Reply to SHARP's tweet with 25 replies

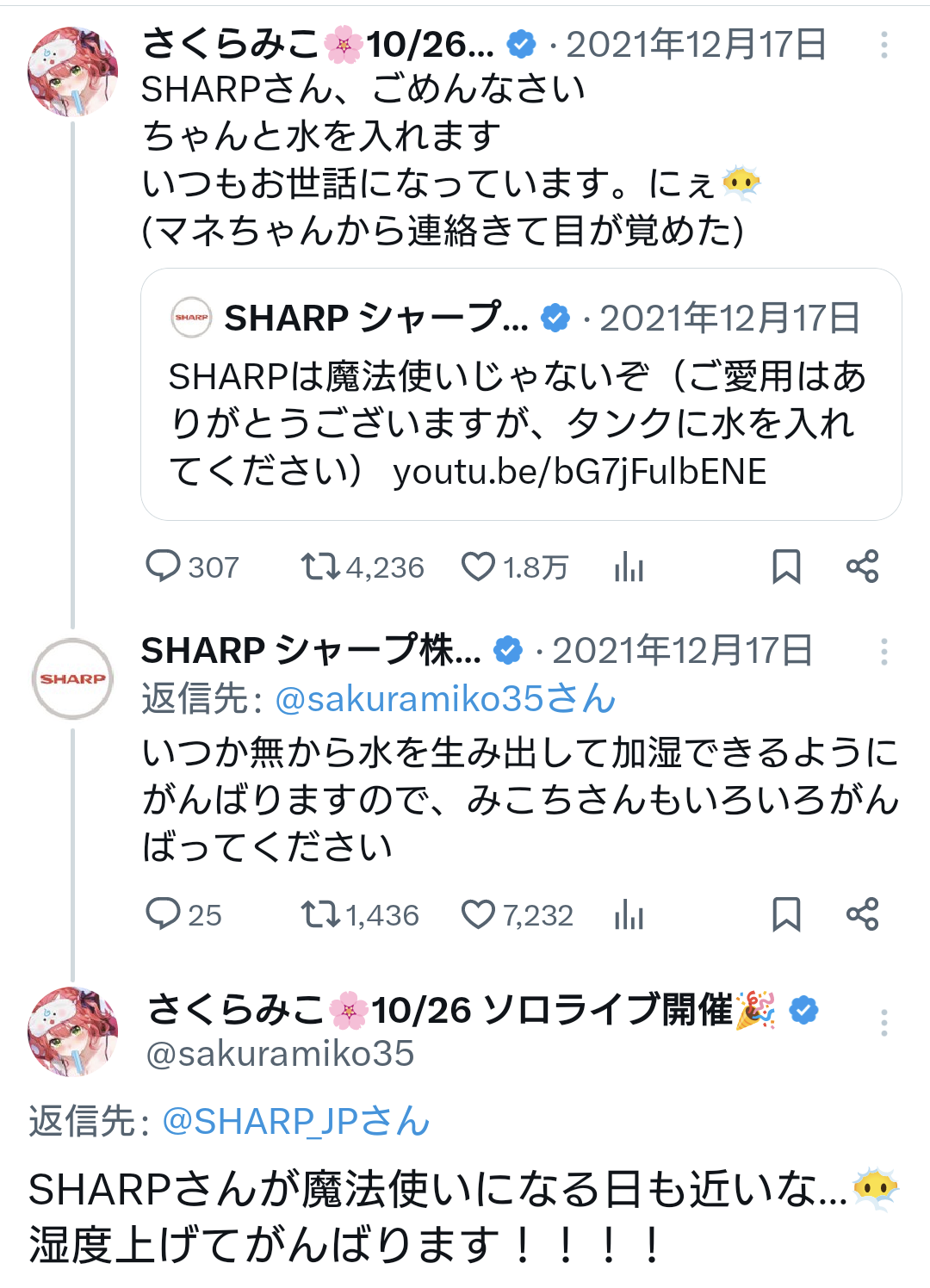pos(163,914)
